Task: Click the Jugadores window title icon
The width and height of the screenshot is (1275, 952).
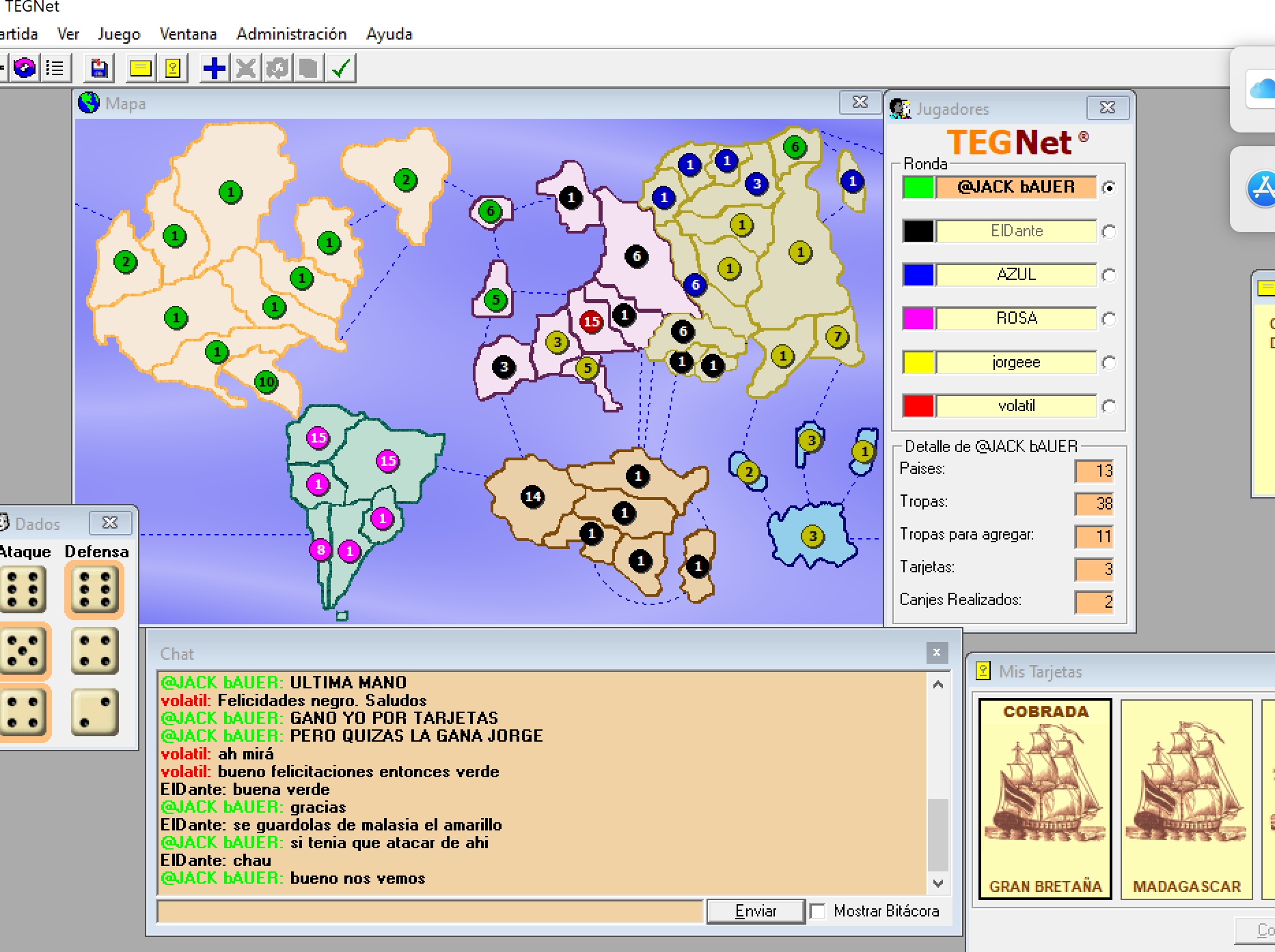Action: [x=900, y=109]
